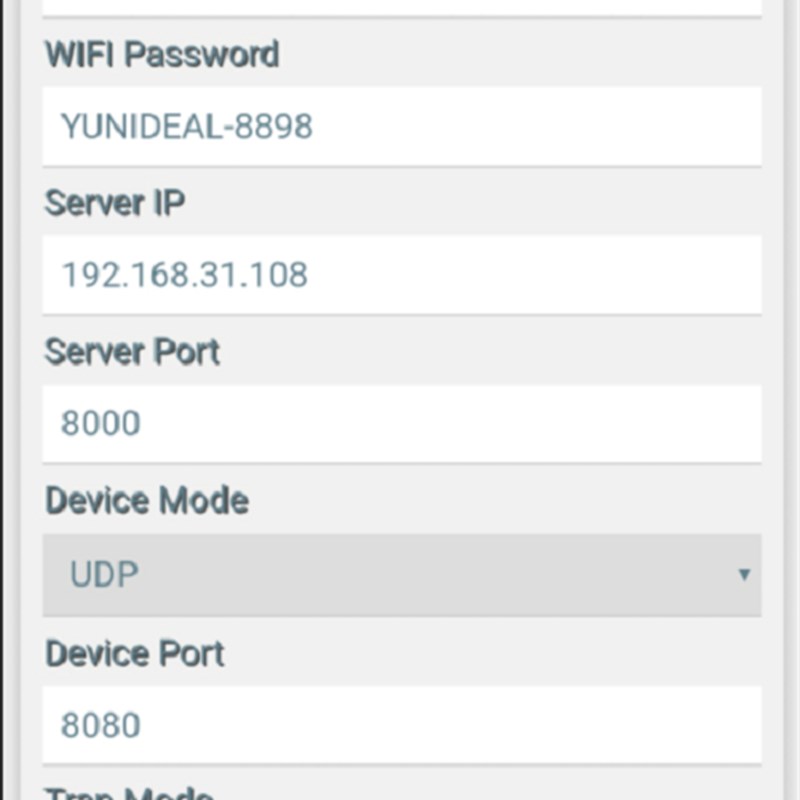Viewport: 800px width, 800px height.
Task: Click the Device Mode dropdown arrow
Action: [x=743, y=575]
